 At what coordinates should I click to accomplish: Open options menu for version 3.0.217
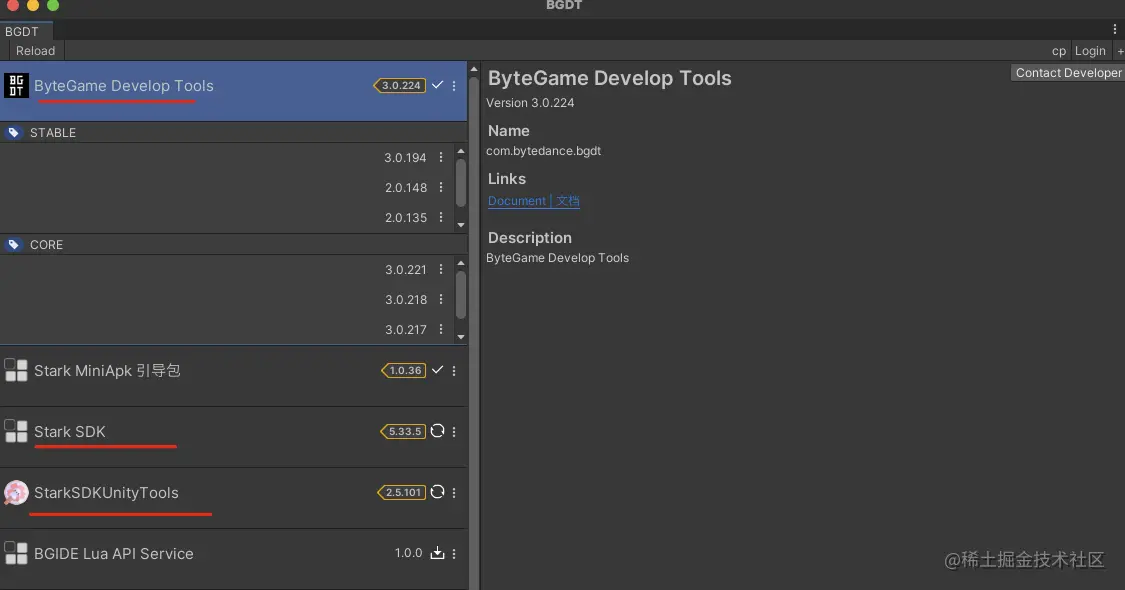point(441,329)
